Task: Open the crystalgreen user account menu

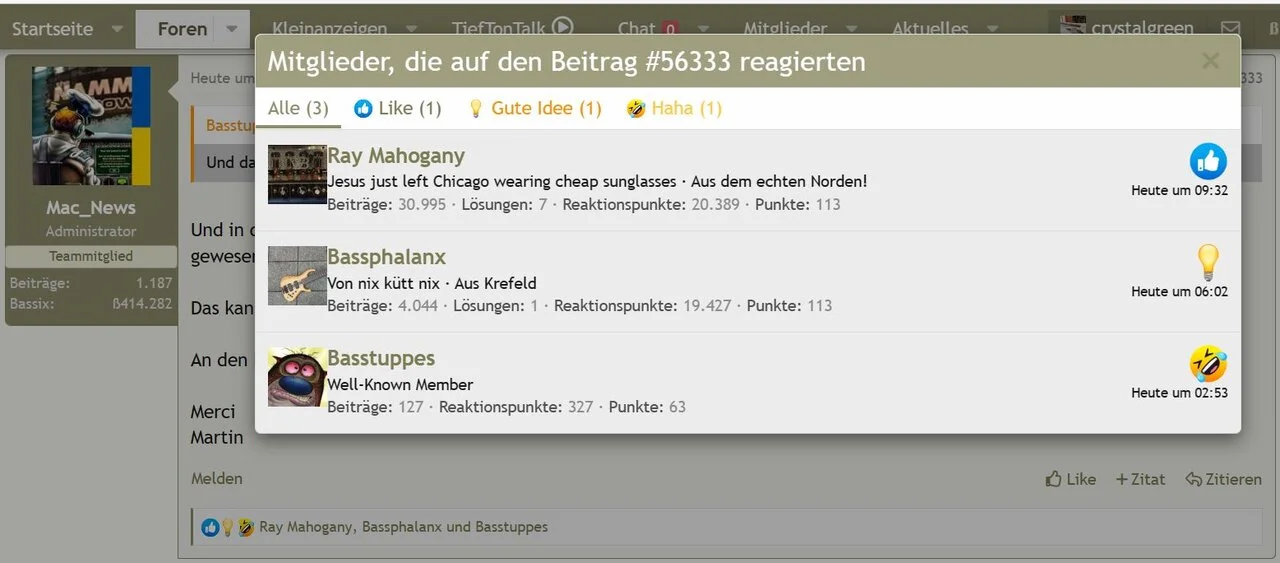Action: 1127,29
